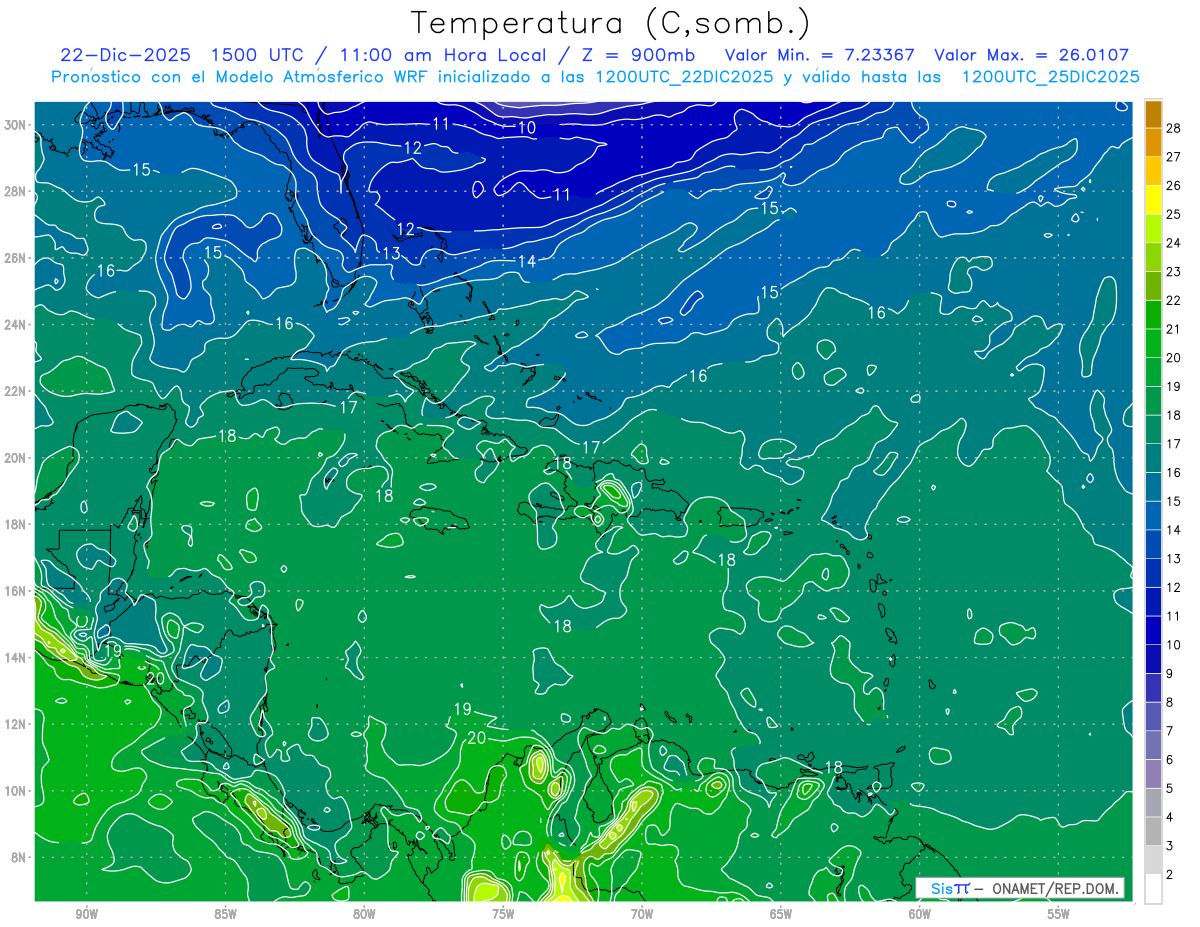
Task: Click the yellow swatch between scale labels 25 and 26
Action: (x=1153, y=200)
